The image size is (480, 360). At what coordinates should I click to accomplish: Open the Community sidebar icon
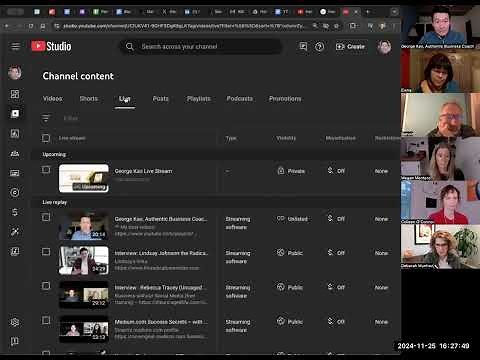pyautogui.click(x=15, y=153)
